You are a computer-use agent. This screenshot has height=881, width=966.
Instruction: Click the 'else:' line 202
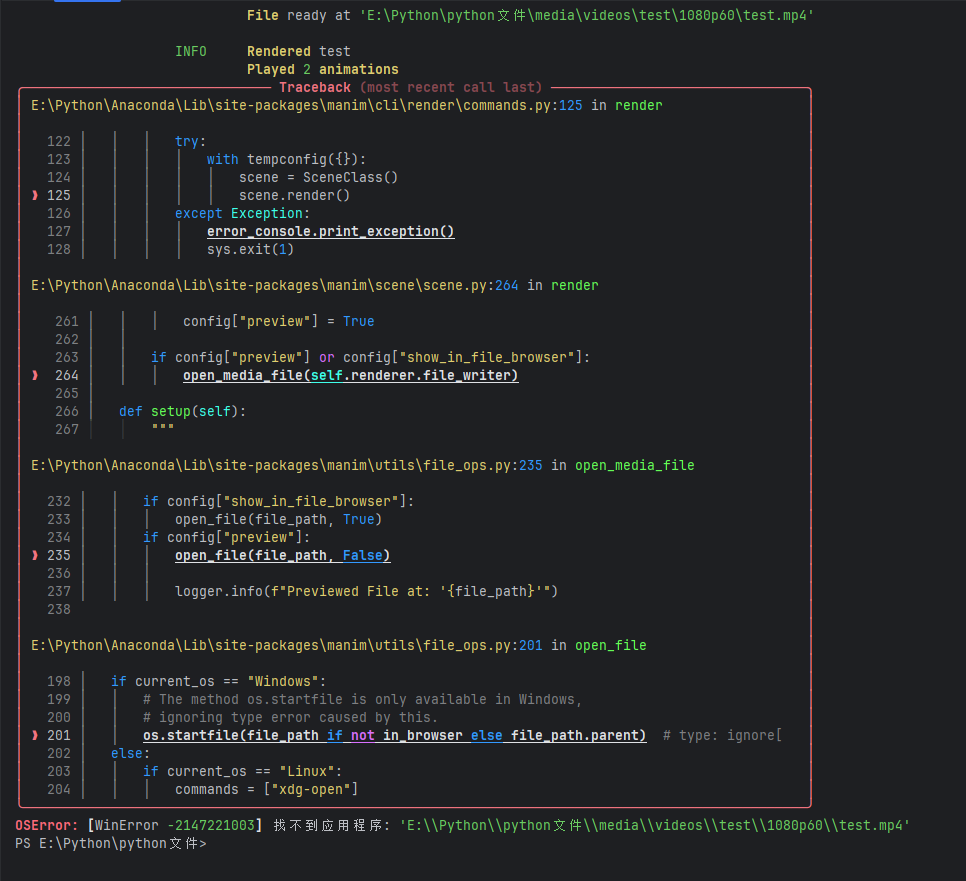[x=131, y=753]
